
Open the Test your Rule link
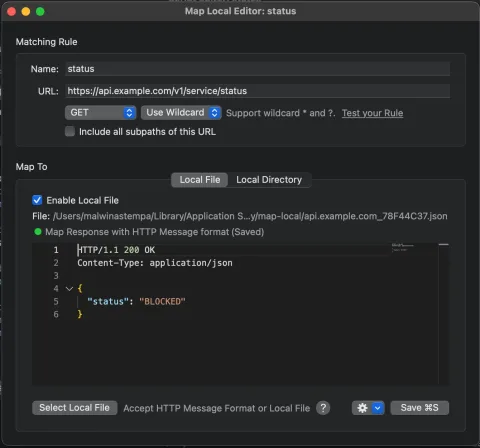(372, 113)
